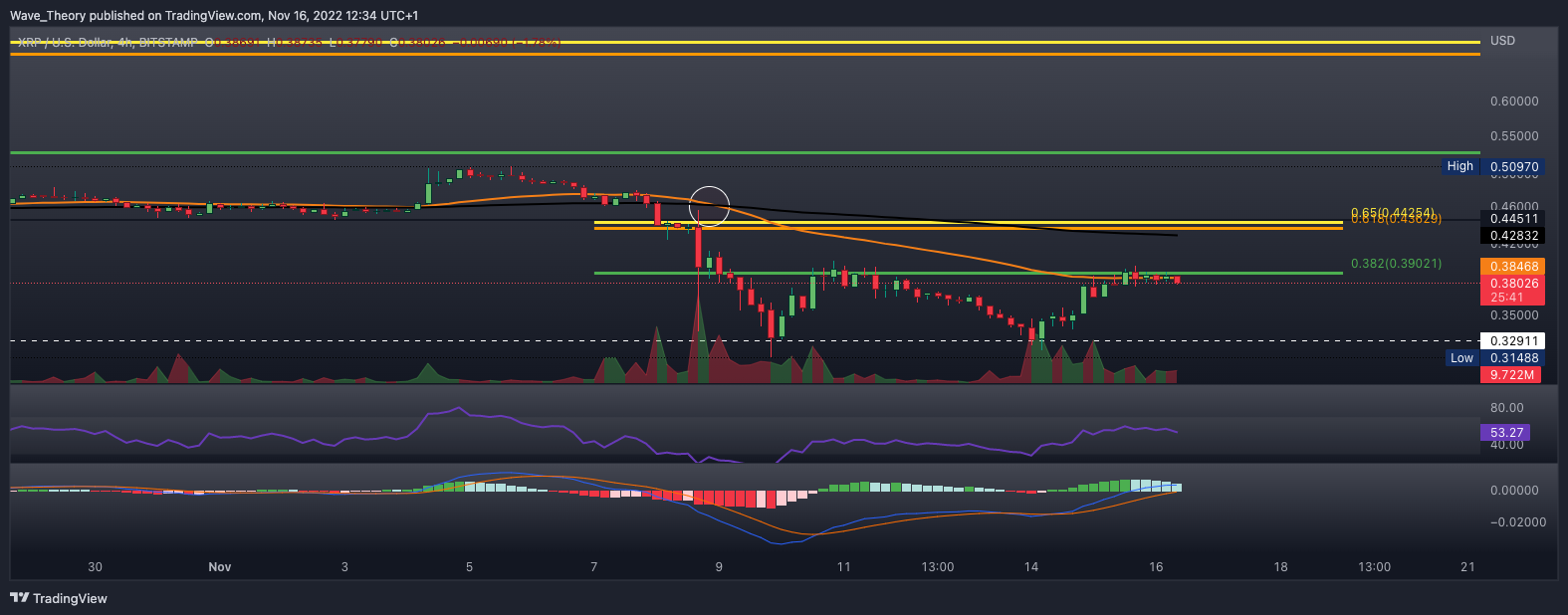Image resolution: width=1568 pixels, height=615 pixels.
Task: Click the white 0.32911 price tag
Action: click(x=1511, y=341)
